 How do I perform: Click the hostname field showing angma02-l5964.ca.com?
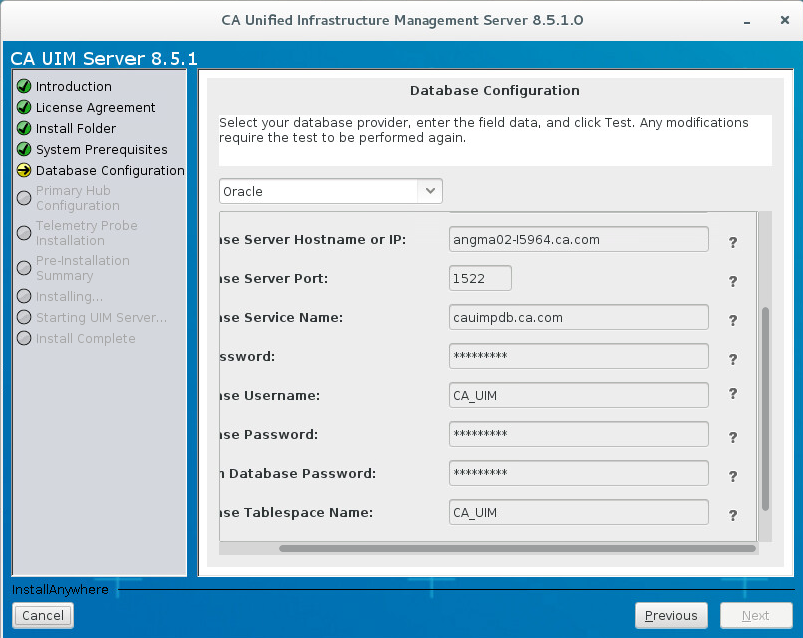point(578,238)
